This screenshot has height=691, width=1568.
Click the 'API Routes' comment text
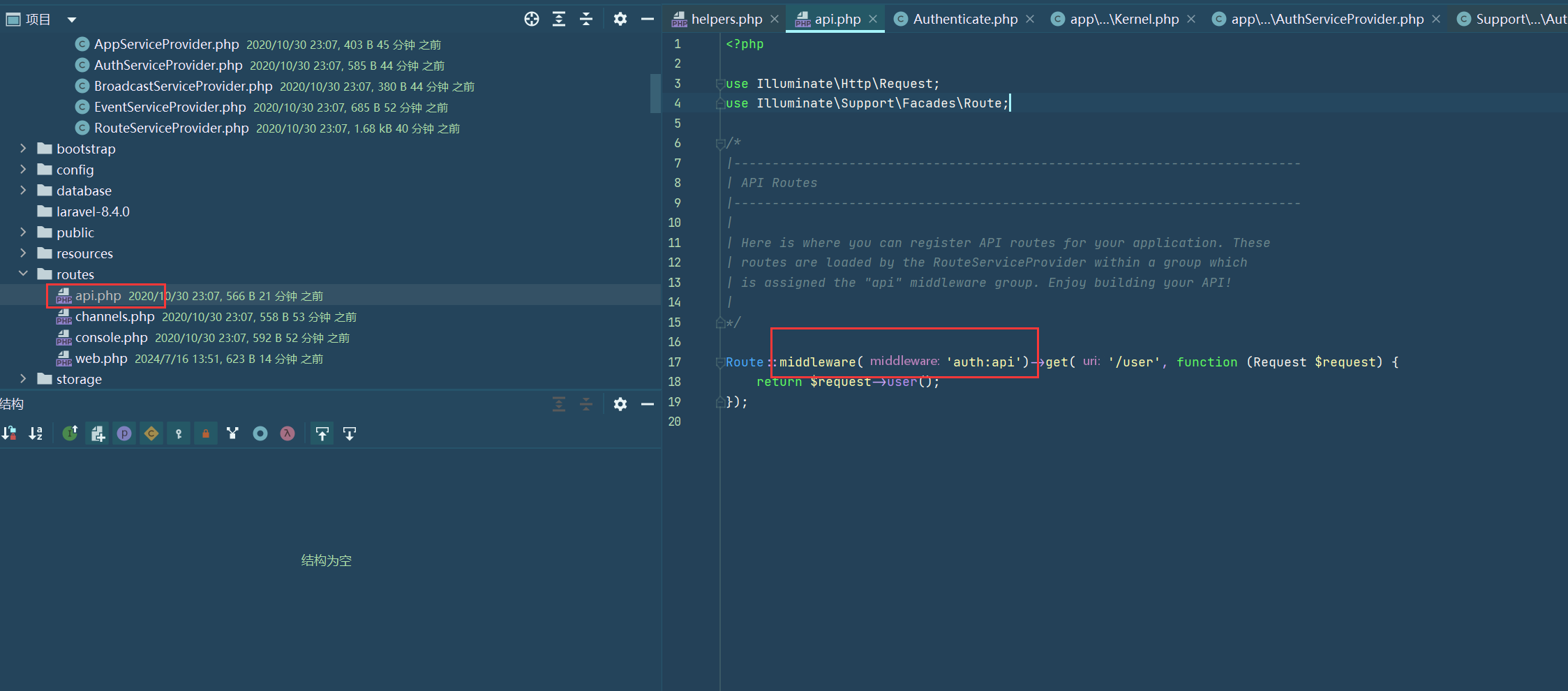779,183
